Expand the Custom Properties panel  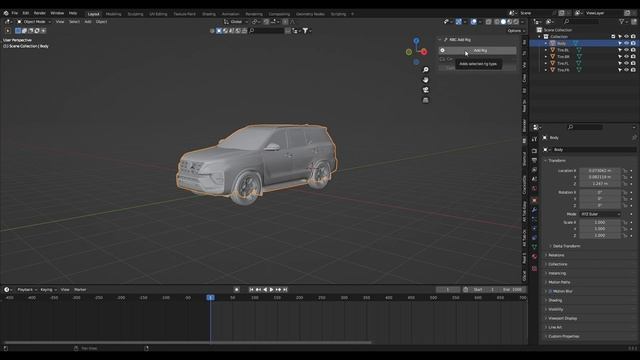coord(563,336)
